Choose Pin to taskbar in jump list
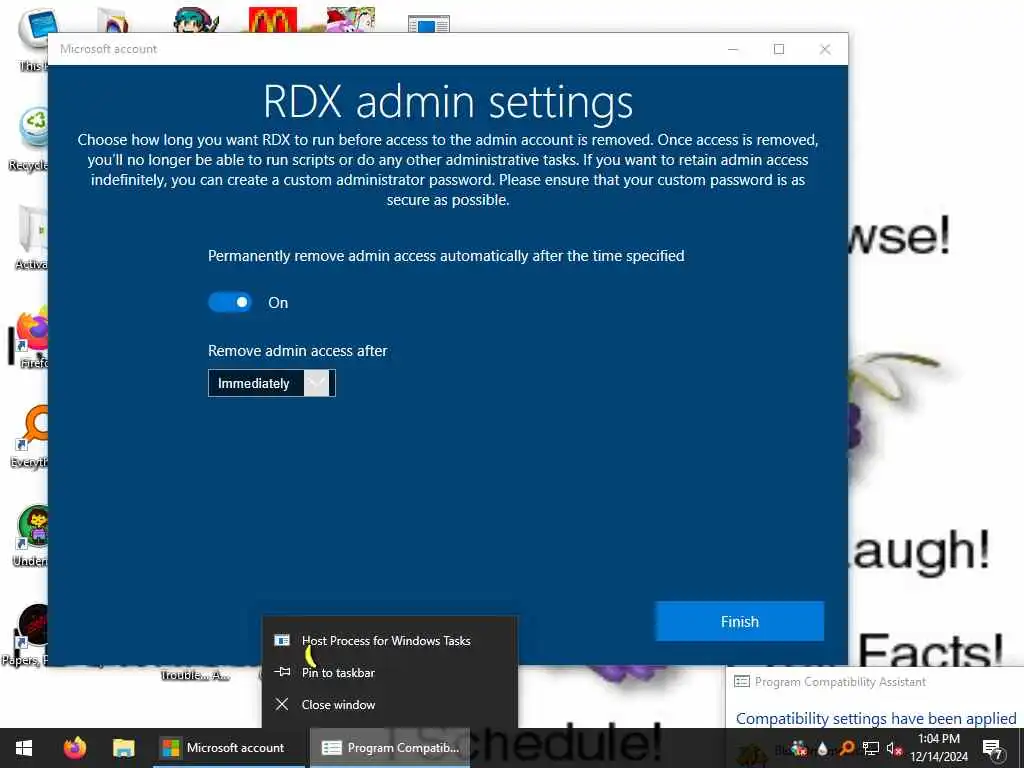This screenshot has width=1024, height=768. [390, 673]
